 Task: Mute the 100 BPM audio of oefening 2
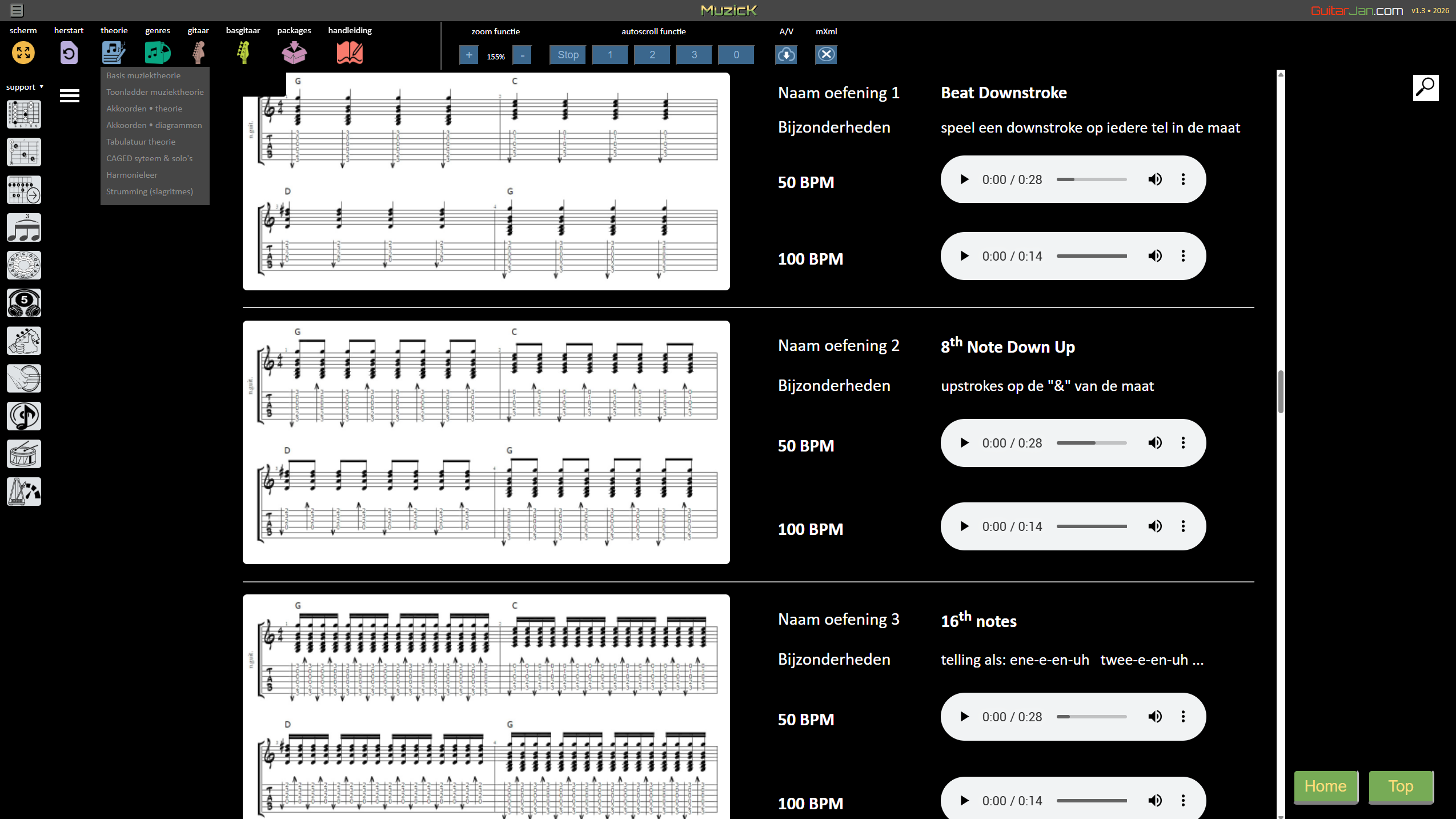point(1154,526)
